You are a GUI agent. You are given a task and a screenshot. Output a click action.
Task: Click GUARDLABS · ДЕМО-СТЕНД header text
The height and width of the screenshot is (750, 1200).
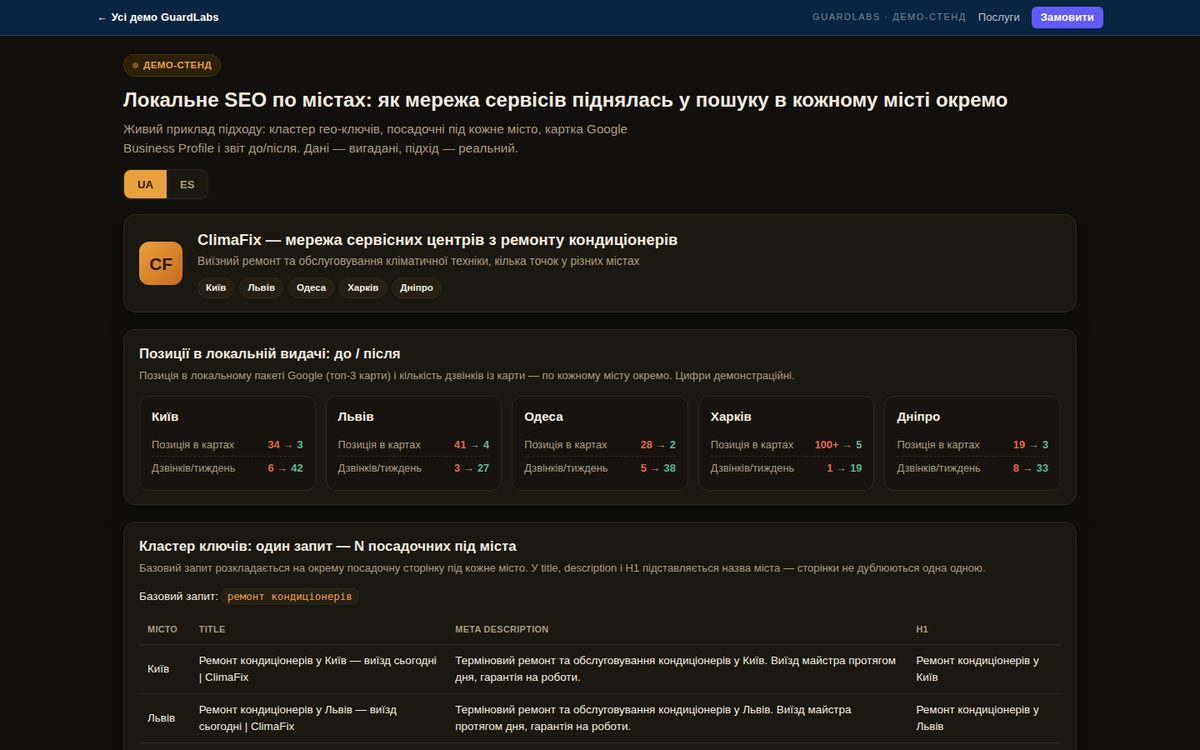(x=889, y=17)
